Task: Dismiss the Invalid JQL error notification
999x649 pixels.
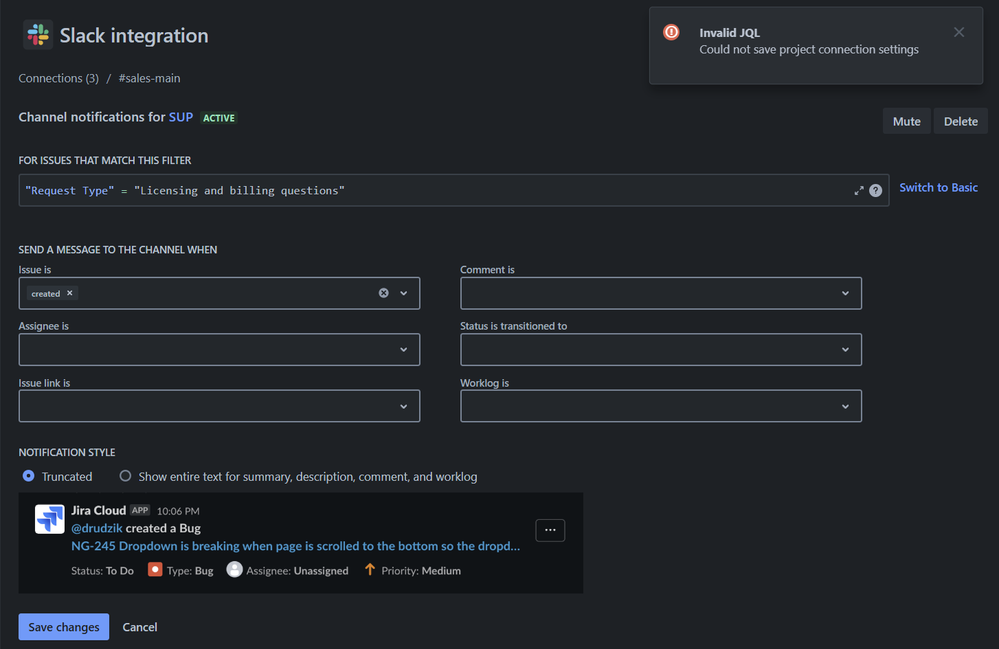Action: [x=959, y=32]
